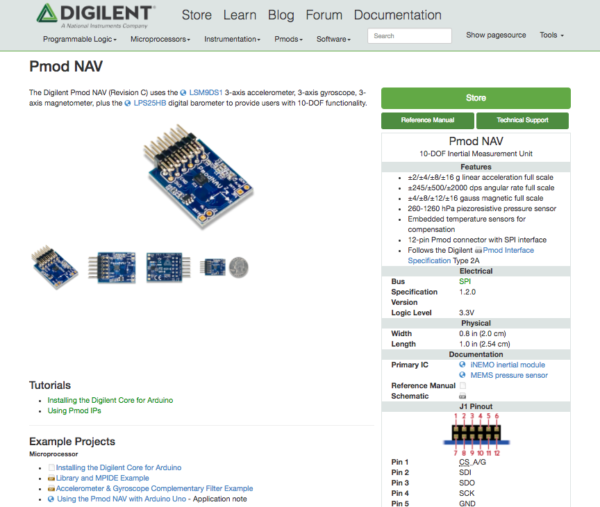
Task: Click the 'SCK' Pin 4 value
Action: [x=467, y=493]
